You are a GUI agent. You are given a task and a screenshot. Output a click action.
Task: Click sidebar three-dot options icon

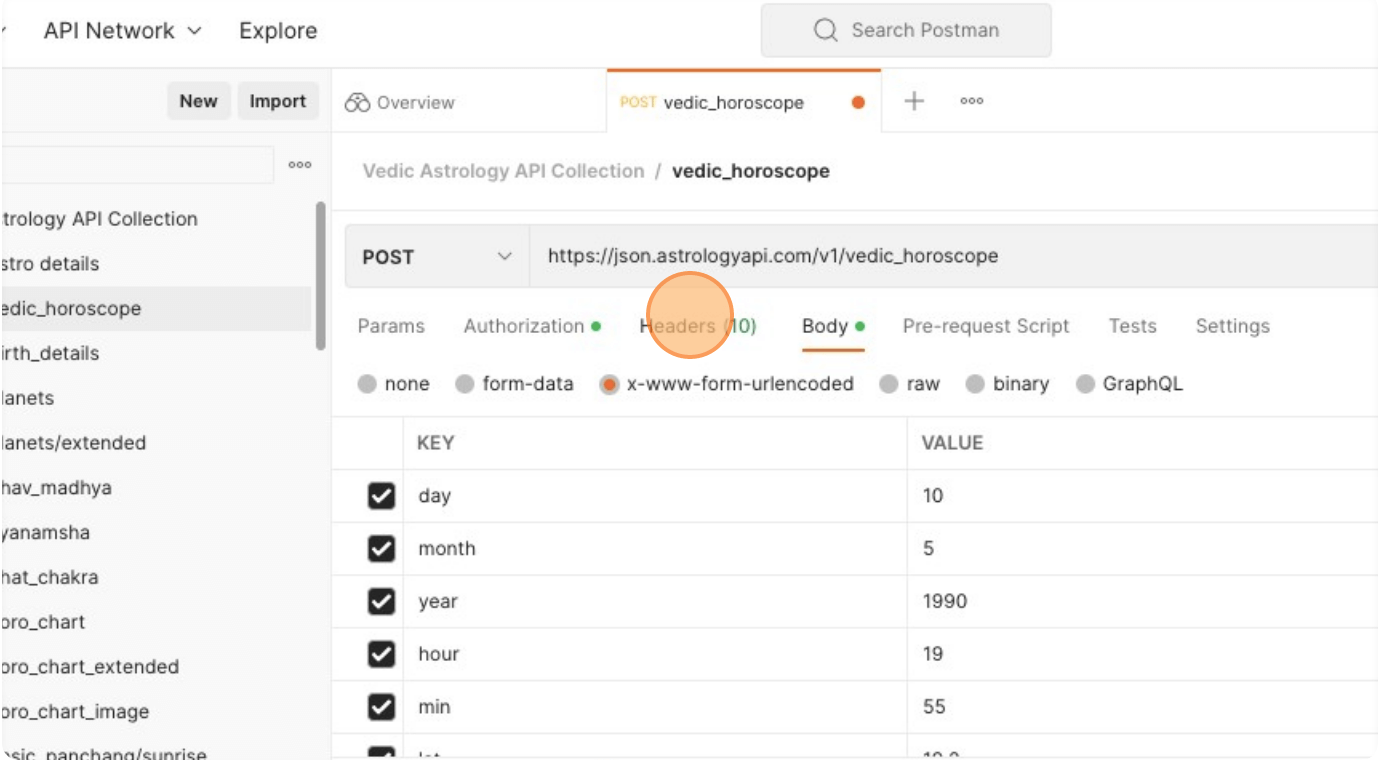coord(299,165)
